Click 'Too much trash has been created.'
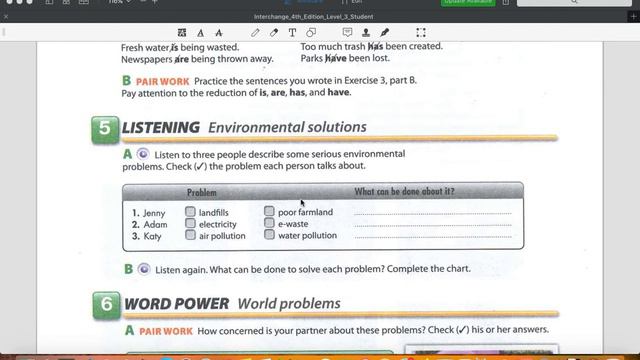The height and width of the screenshot is (360, 640). click(371, 47)
